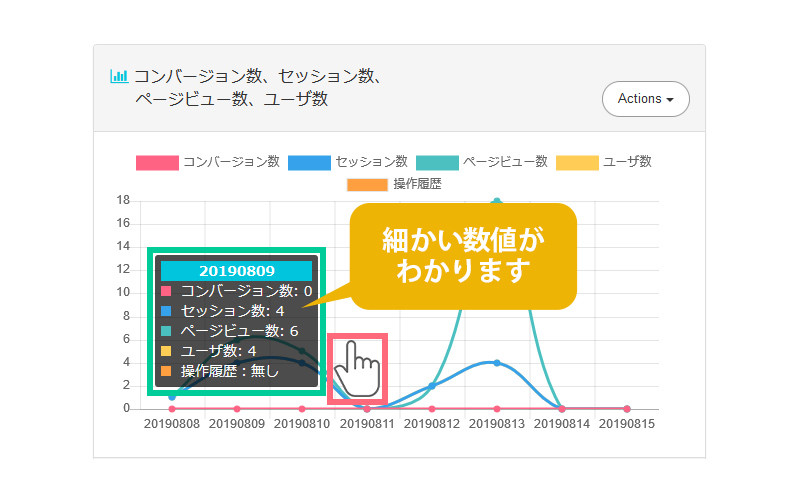Click the blue session point at 20190813
800x500 pixels.
[496, 362]
